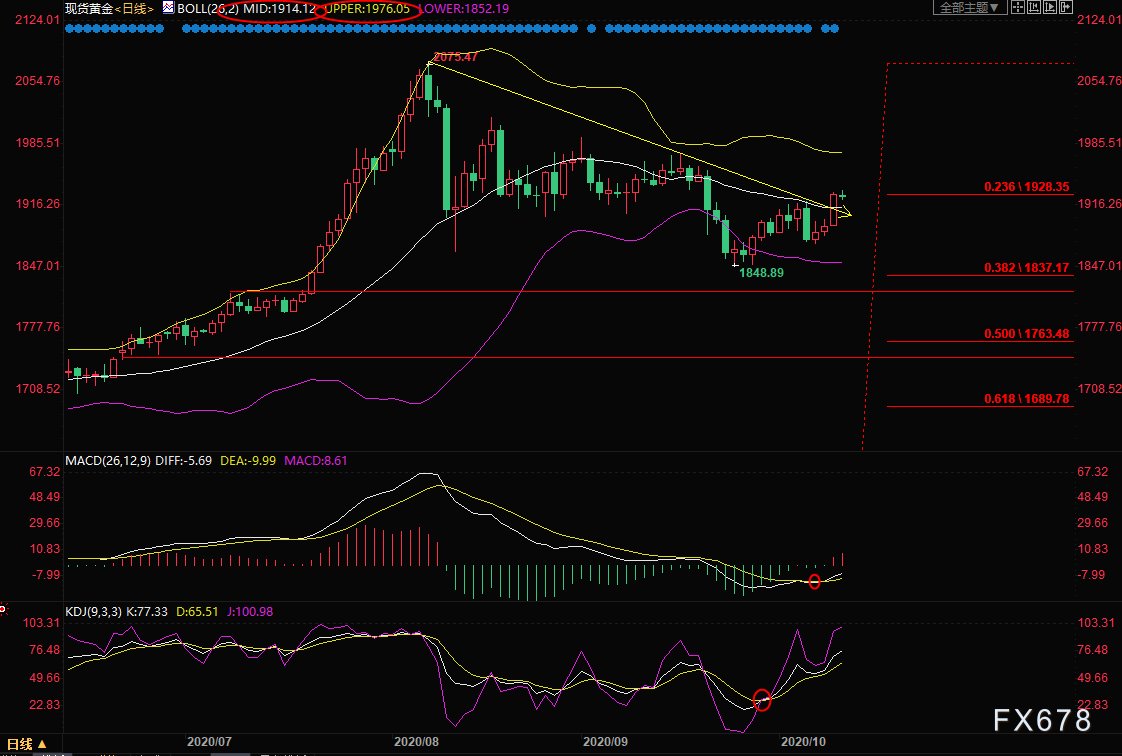Click the 0.236 \ 1928.35 Fibonacci level
1122x756 pixels.
tap(1026, 187)
